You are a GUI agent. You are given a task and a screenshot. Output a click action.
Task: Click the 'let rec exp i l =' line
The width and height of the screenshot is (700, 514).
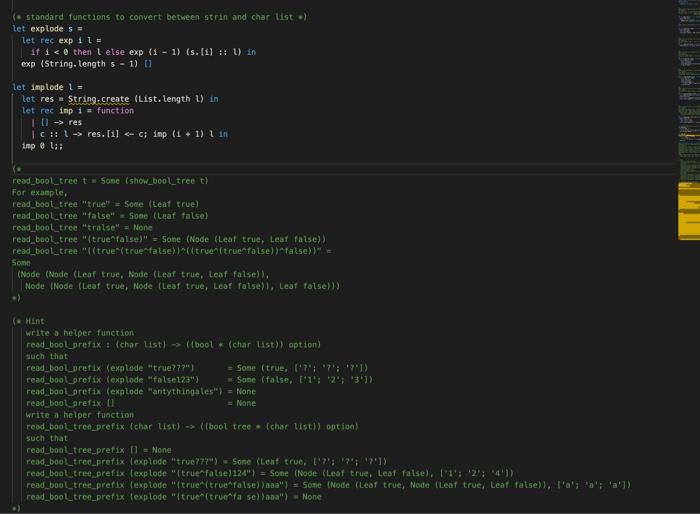pos(61,40)
